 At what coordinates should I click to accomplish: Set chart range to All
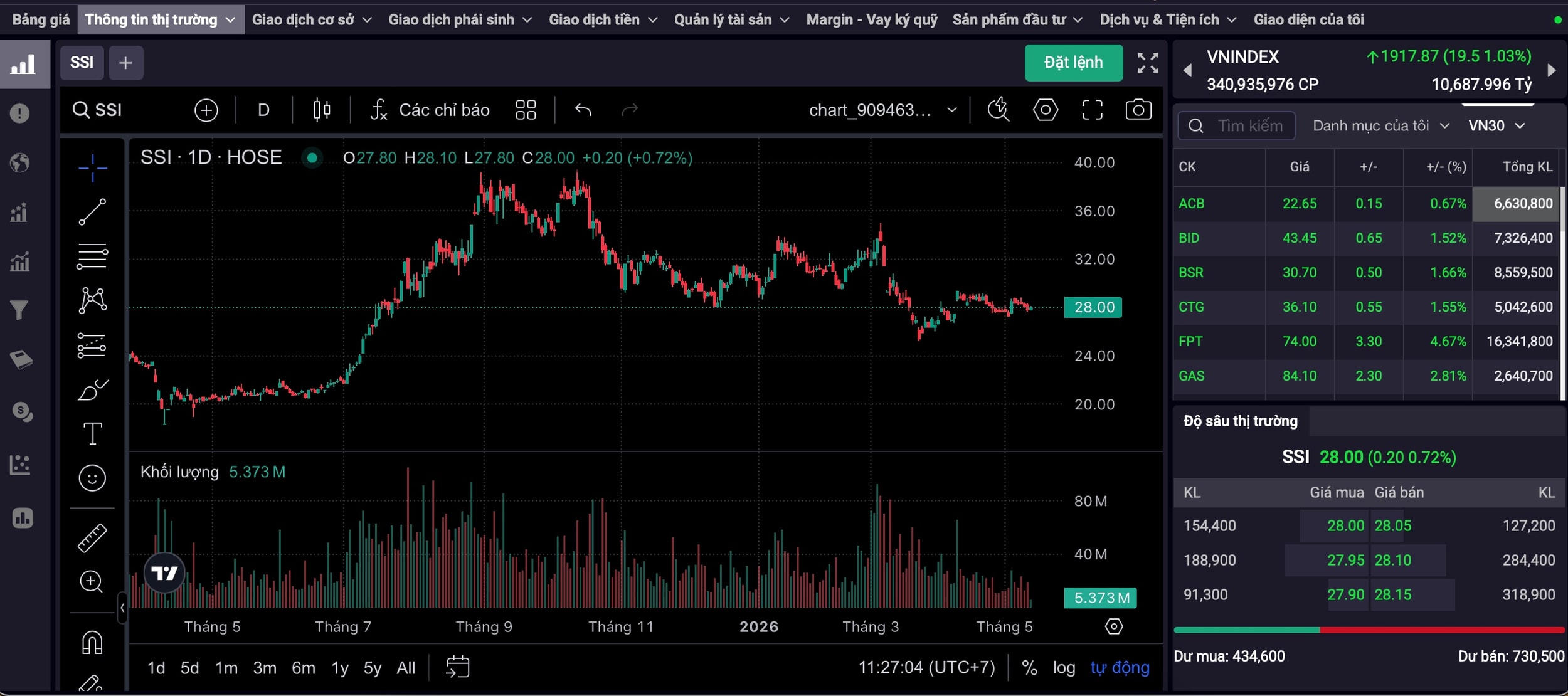click(x=406, y=668)
